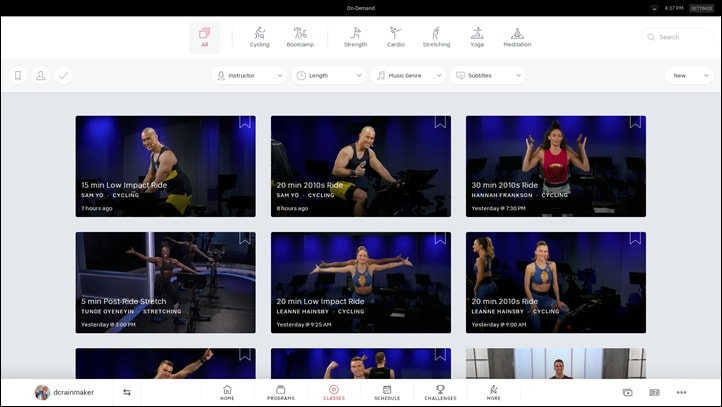Open the dcrainmaker profile
The width and height of the screenshot is (722, 407).
click(x=64, y=392)
